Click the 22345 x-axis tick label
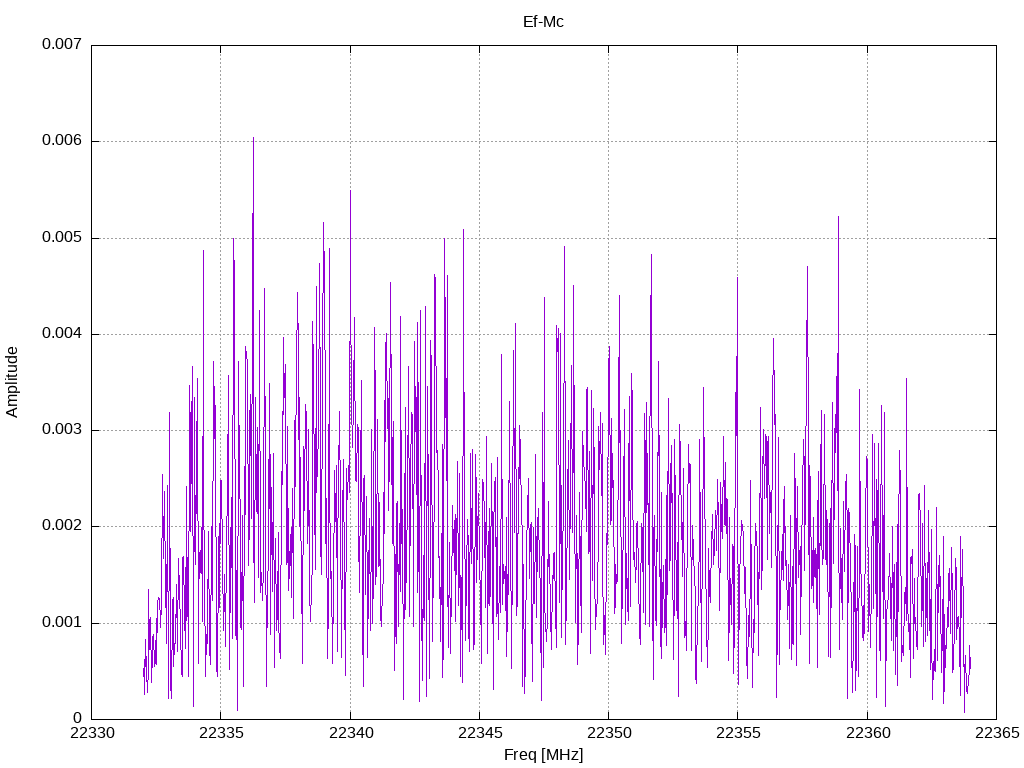Screen dimensions: 1024x768 point(480,733)
